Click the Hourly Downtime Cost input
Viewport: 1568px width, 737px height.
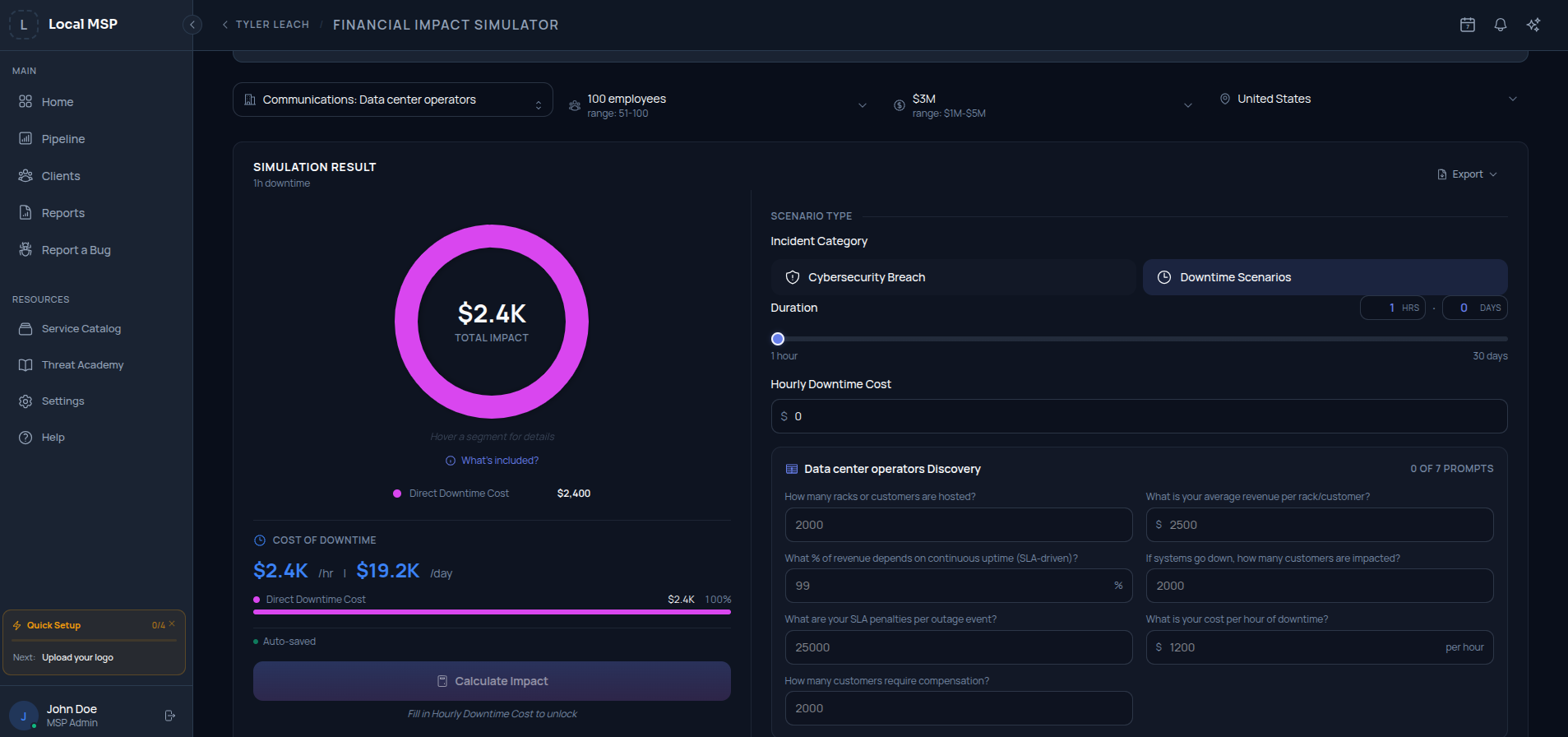coord(1139,416)
